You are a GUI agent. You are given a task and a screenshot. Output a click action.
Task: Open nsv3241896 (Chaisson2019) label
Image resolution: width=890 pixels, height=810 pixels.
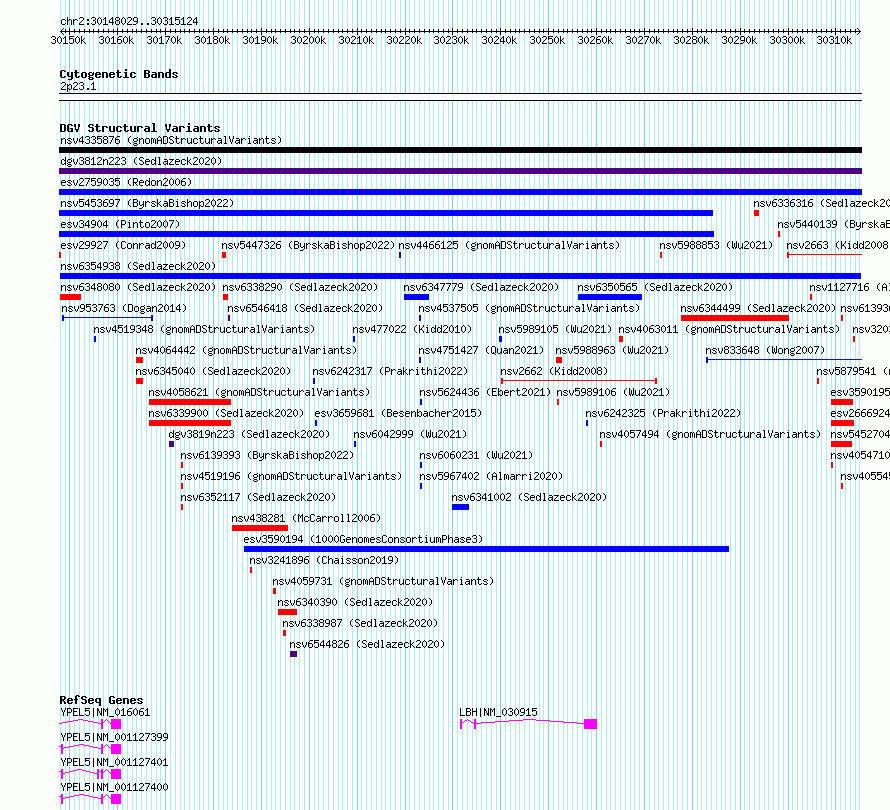click(324, 560)
